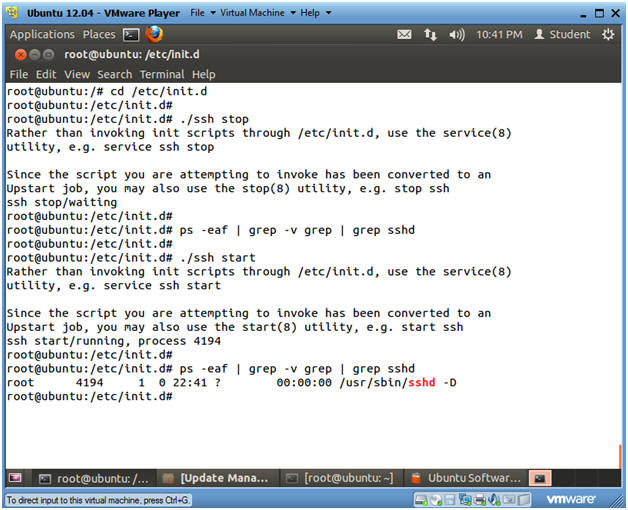The height and width of the screenshot is (510, 628).
Task: Open the Student user menu
Action: point(562,34)
